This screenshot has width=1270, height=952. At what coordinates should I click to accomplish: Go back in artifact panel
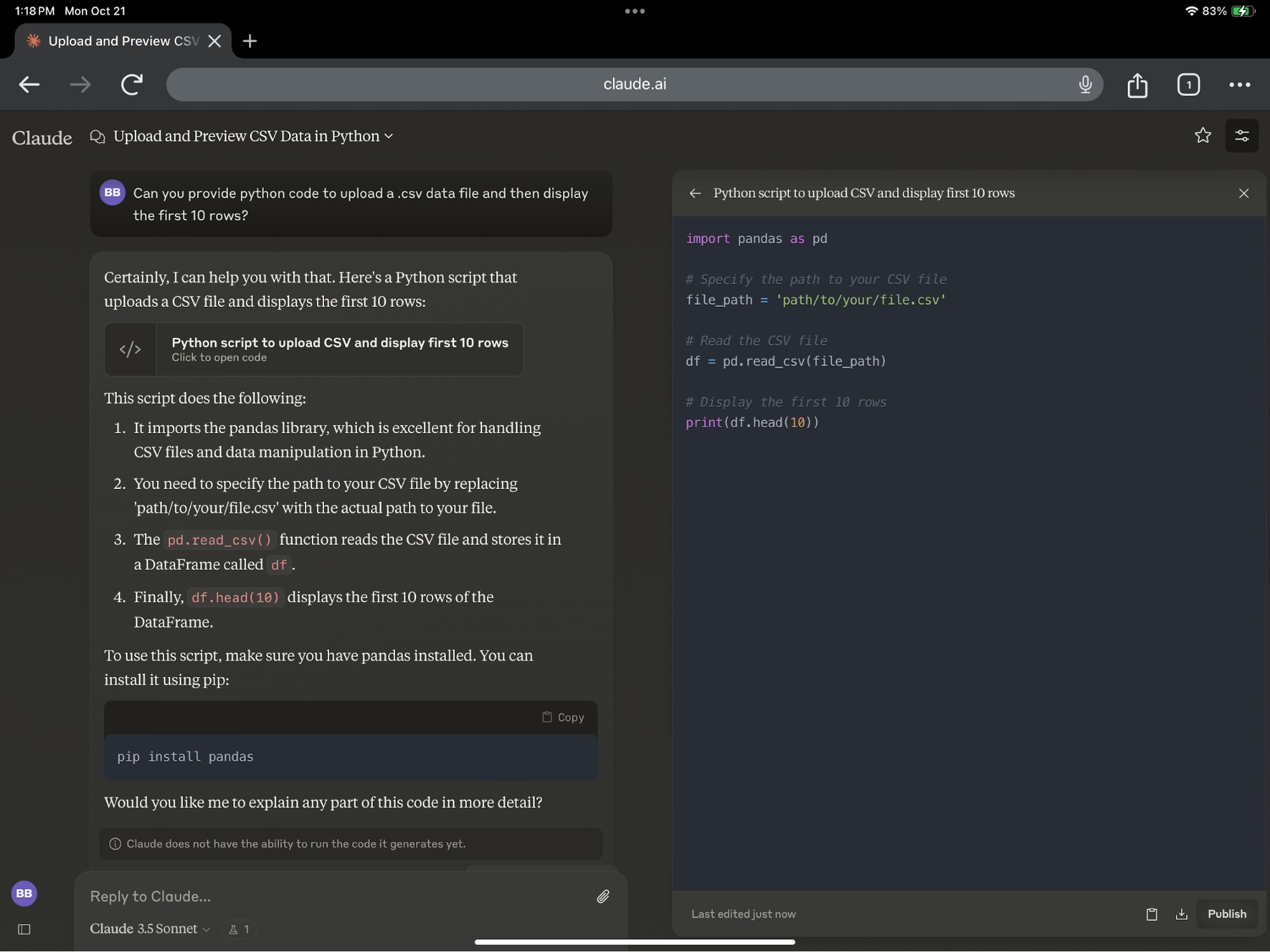click(x=695, y=193)
